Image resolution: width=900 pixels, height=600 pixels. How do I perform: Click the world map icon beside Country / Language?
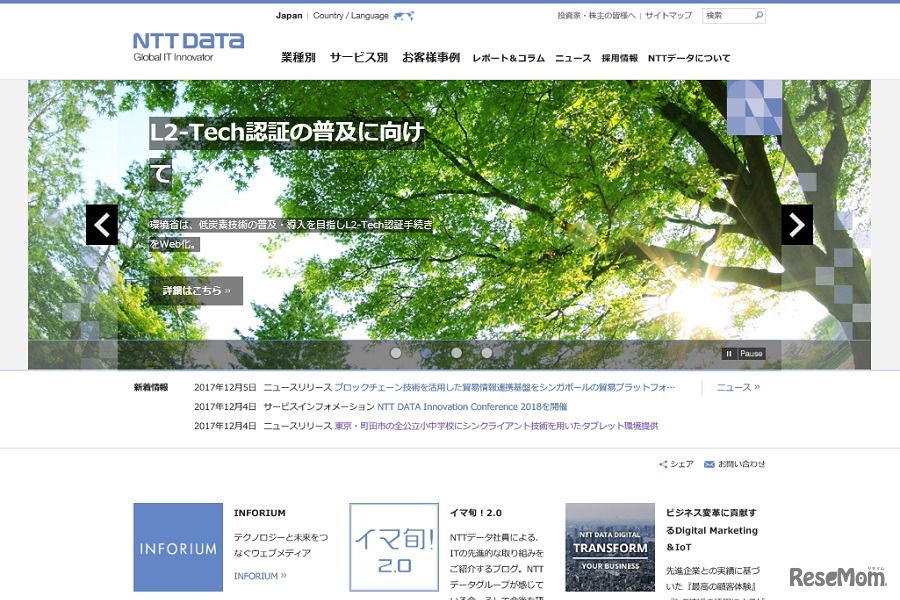point(404,16)
